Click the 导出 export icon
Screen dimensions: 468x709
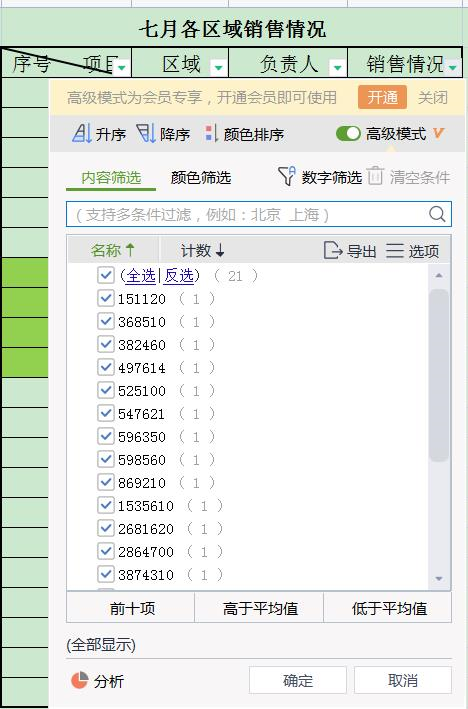coord(333,250)
